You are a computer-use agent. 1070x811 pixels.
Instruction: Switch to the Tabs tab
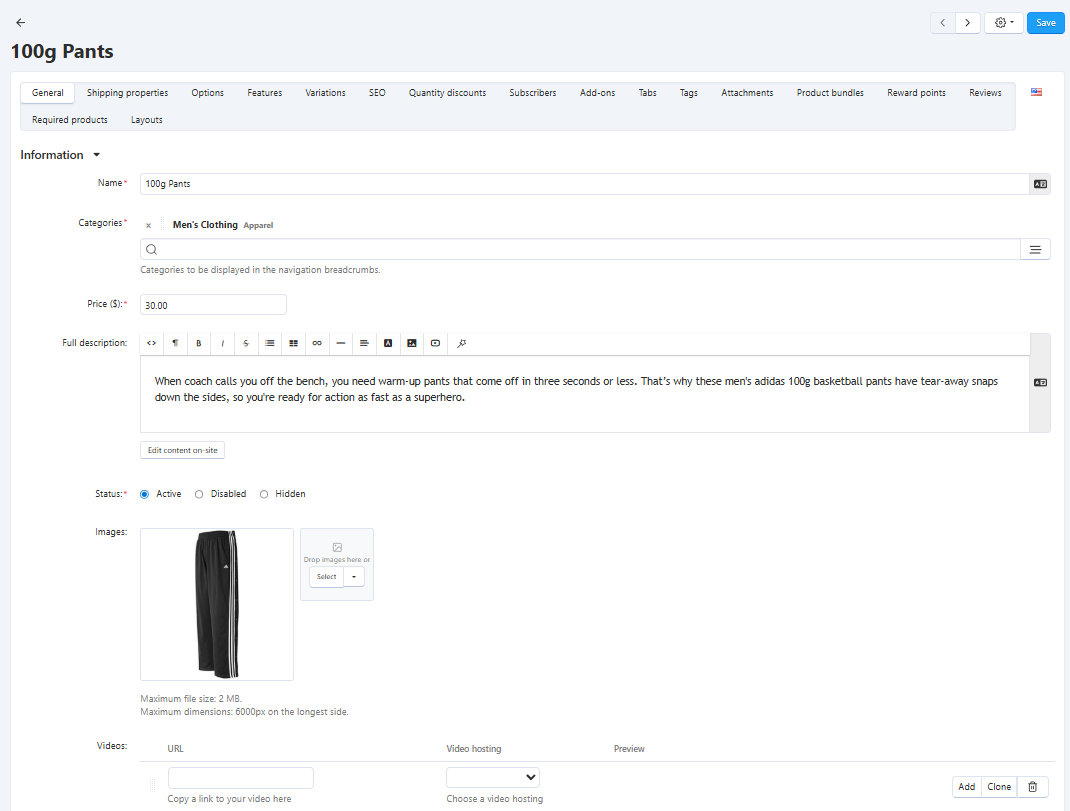tap(648, 93)
